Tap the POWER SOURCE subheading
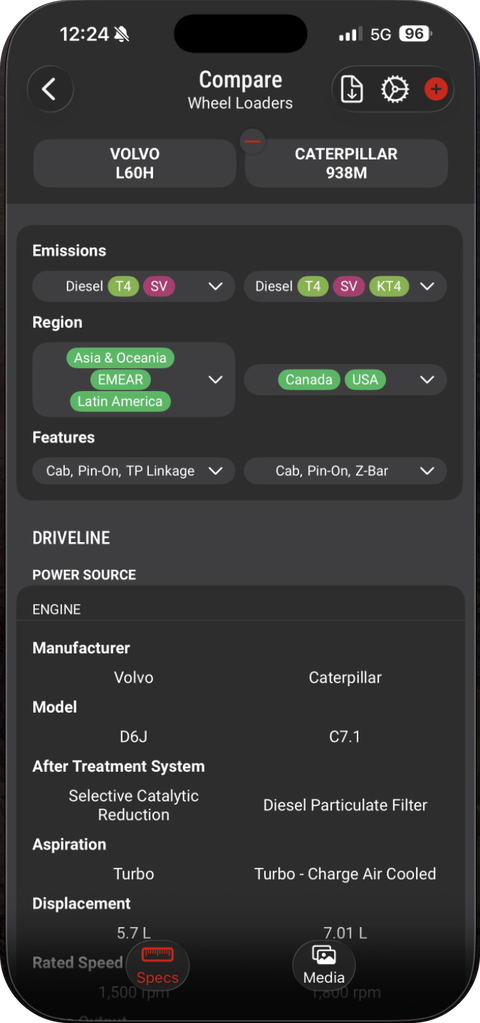The width and height of the screenshot is (480, 1023). [84, 575]
